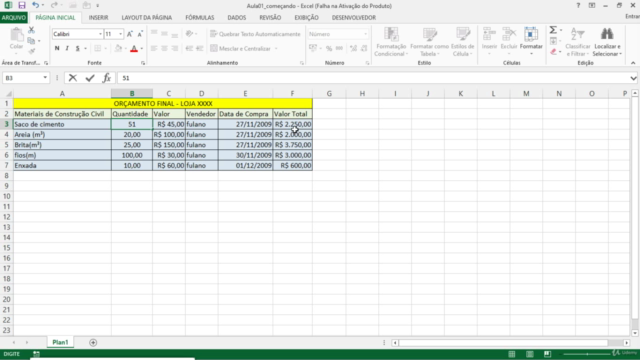Apply the fill color bucket
The image size is (640, 360).
[x=118, y=48]
